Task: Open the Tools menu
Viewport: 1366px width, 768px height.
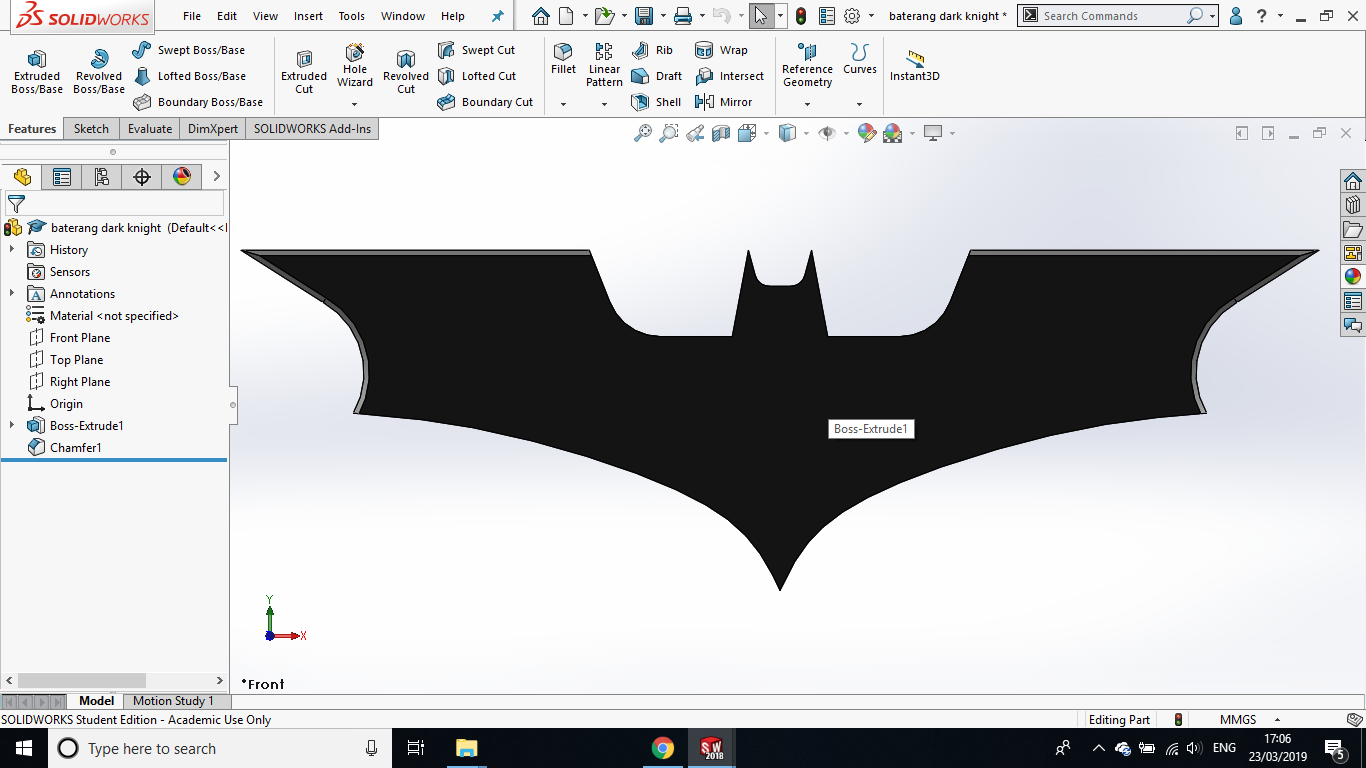Action: click(x=352, y=16)
